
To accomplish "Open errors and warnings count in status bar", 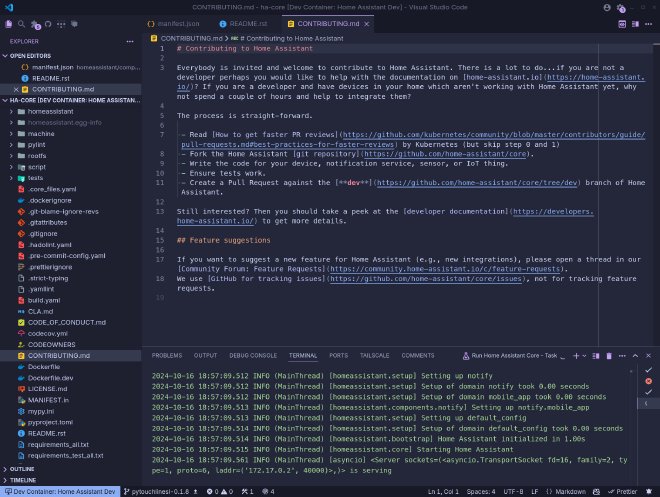I will pos(220,492).
